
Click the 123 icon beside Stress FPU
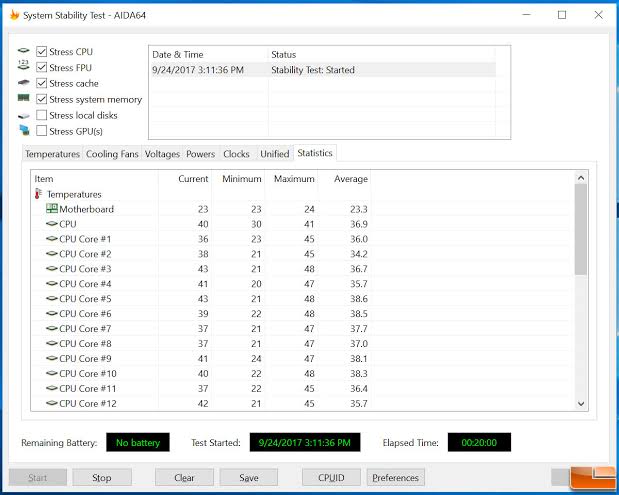[x=24, y=65]
